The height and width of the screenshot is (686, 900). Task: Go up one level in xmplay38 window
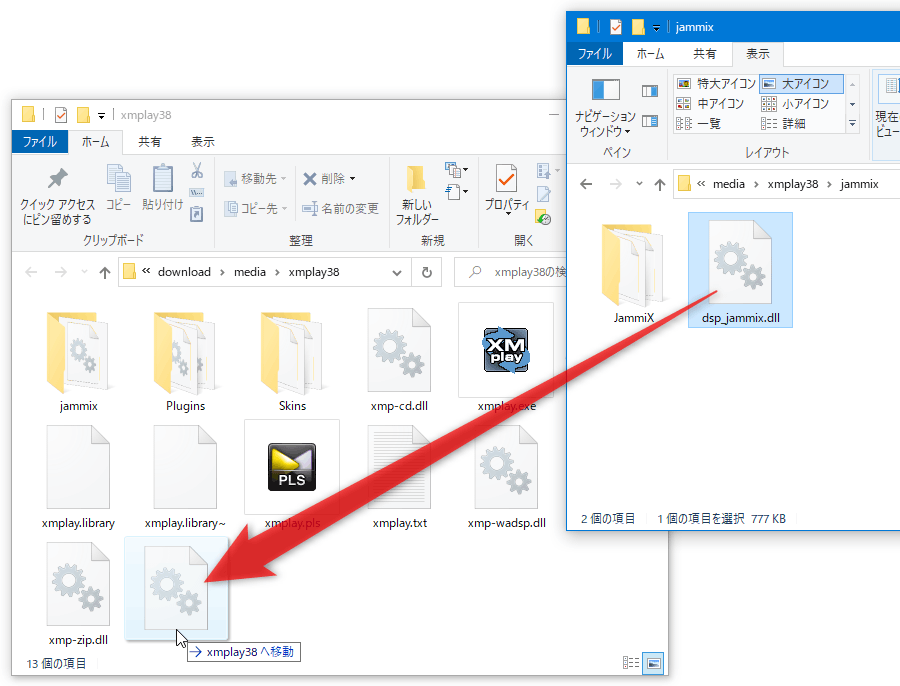point(104,272)
